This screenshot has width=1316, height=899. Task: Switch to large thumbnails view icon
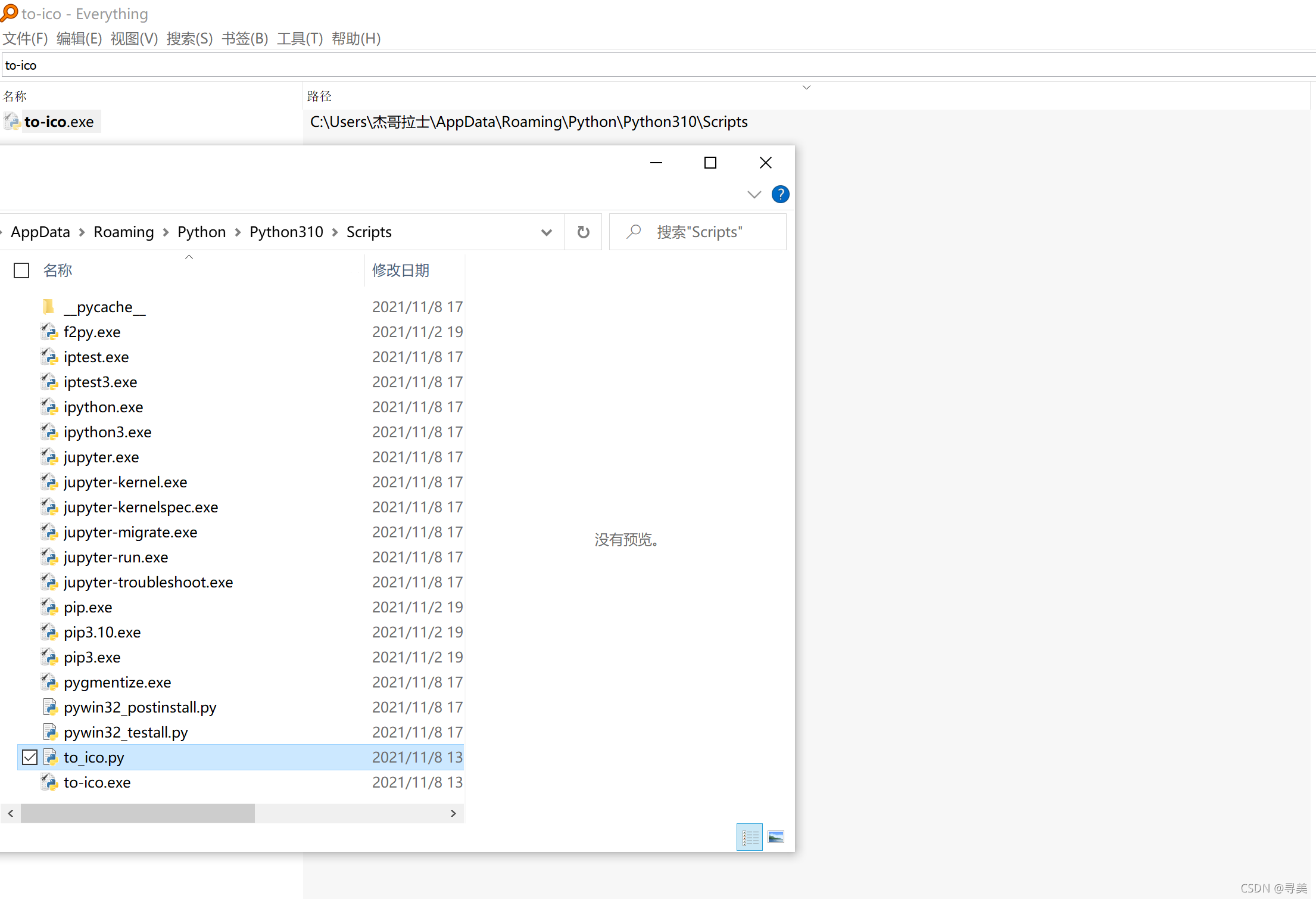[x=776, y=837]
